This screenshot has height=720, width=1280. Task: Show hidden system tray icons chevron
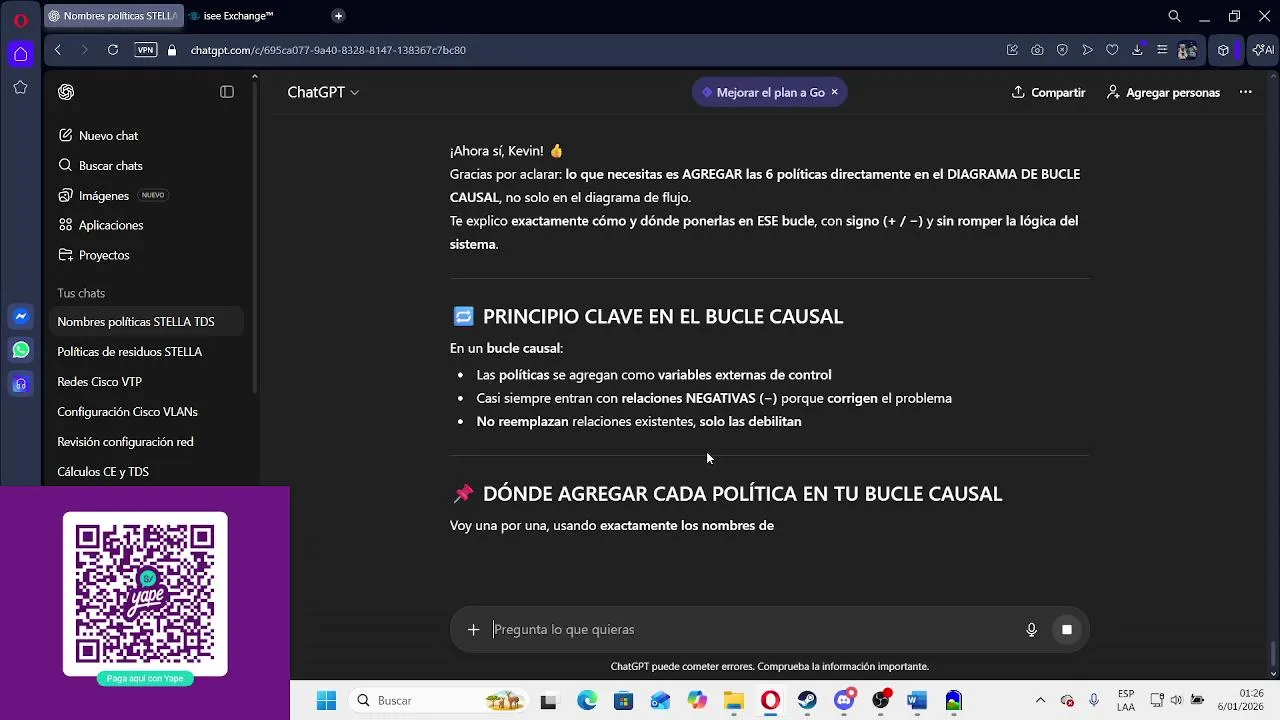coord(1040,701)
